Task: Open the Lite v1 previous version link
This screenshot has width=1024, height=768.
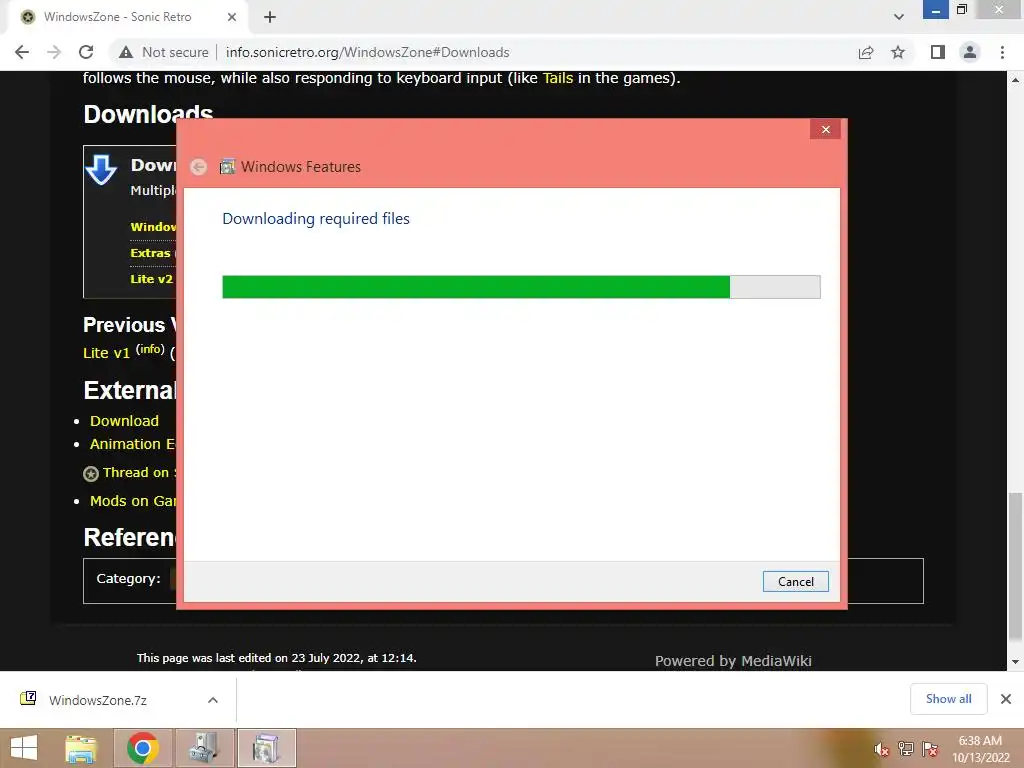Action: (106, 353)
